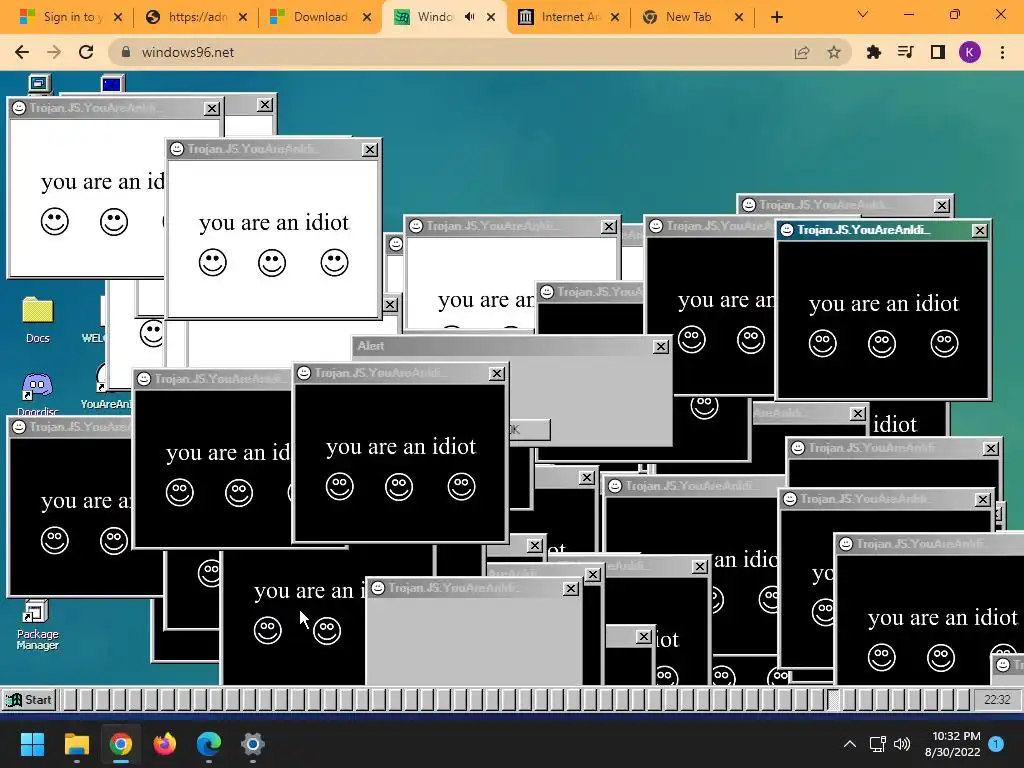Expand the tab search chevron
Screen dimensions: 1024x768
863,14
